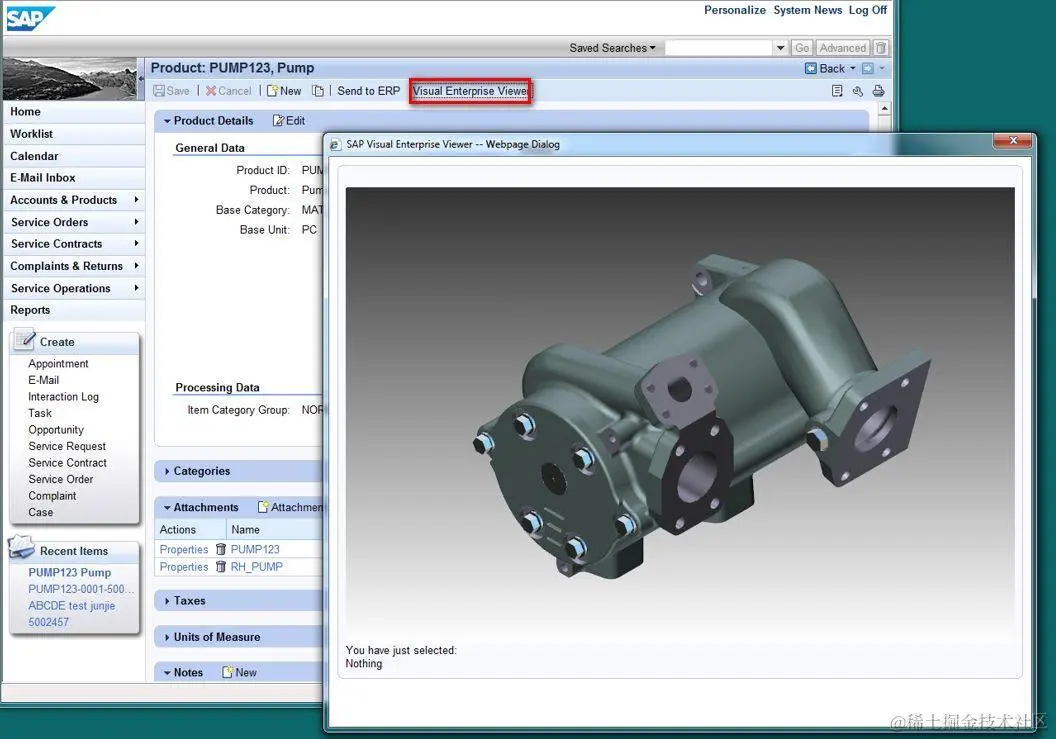This screenshot has height=739, width=1056.
Task: Delete RH_PUMP attachment via trash icon
Action: click(220, 567)
